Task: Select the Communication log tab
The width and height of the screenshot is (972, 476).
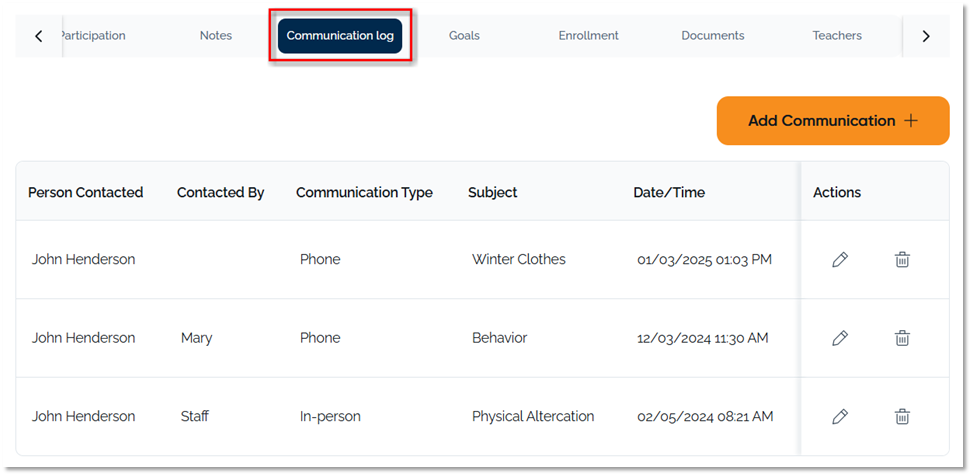Action: coord(340,36)
